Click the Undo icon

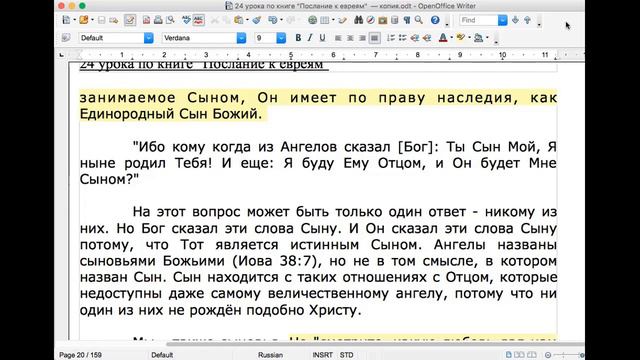pyautogui.click(x=272, y=20)
